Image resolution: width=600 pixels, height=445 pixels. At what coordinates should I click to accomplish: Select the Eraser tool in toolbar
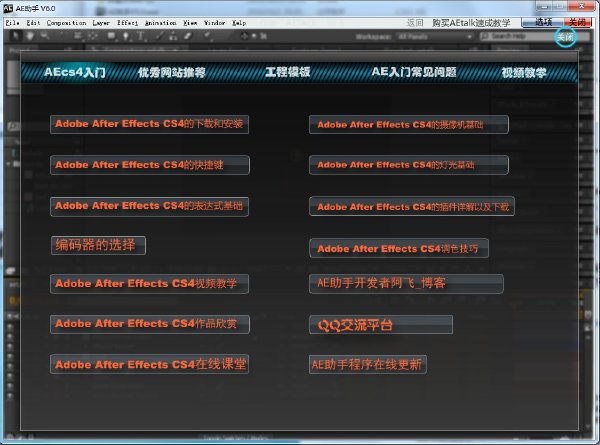point(188,36)
